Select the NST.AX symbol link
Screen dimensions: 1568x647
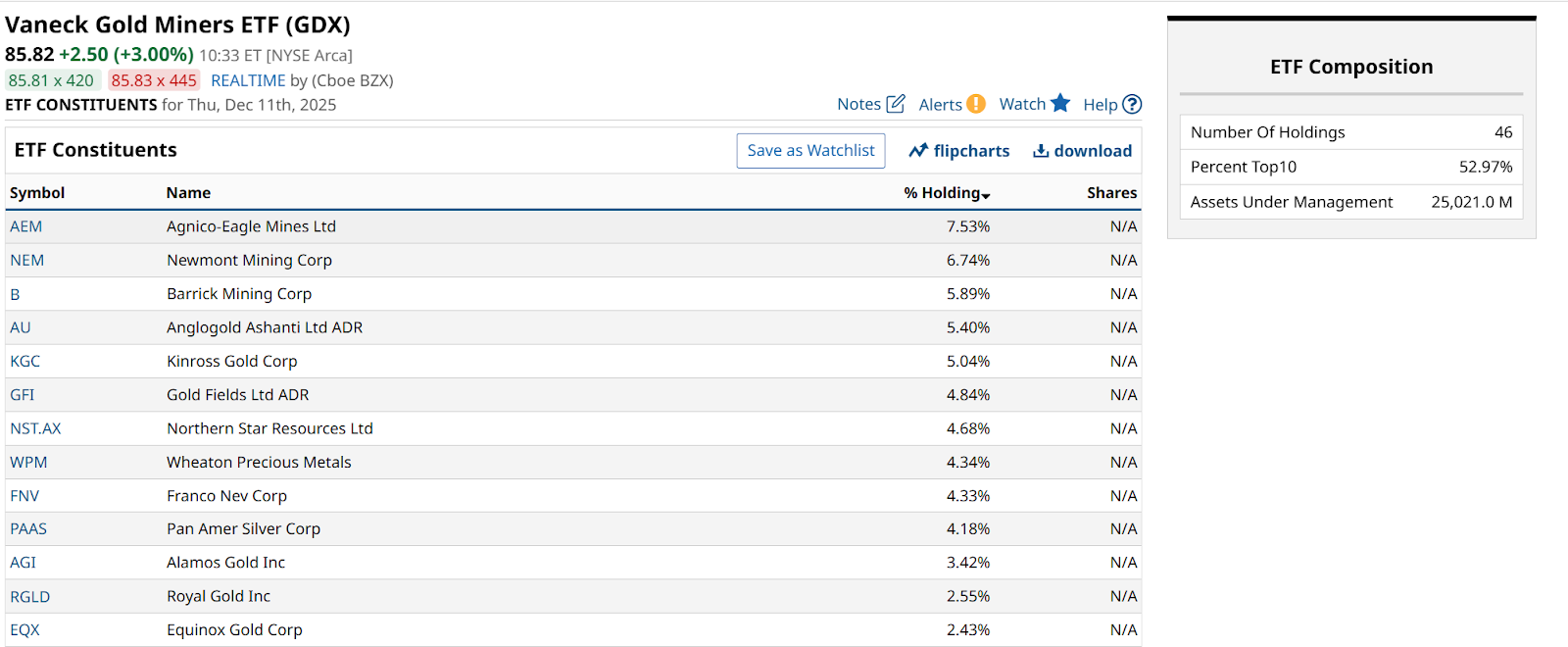(x=35, y=428)
